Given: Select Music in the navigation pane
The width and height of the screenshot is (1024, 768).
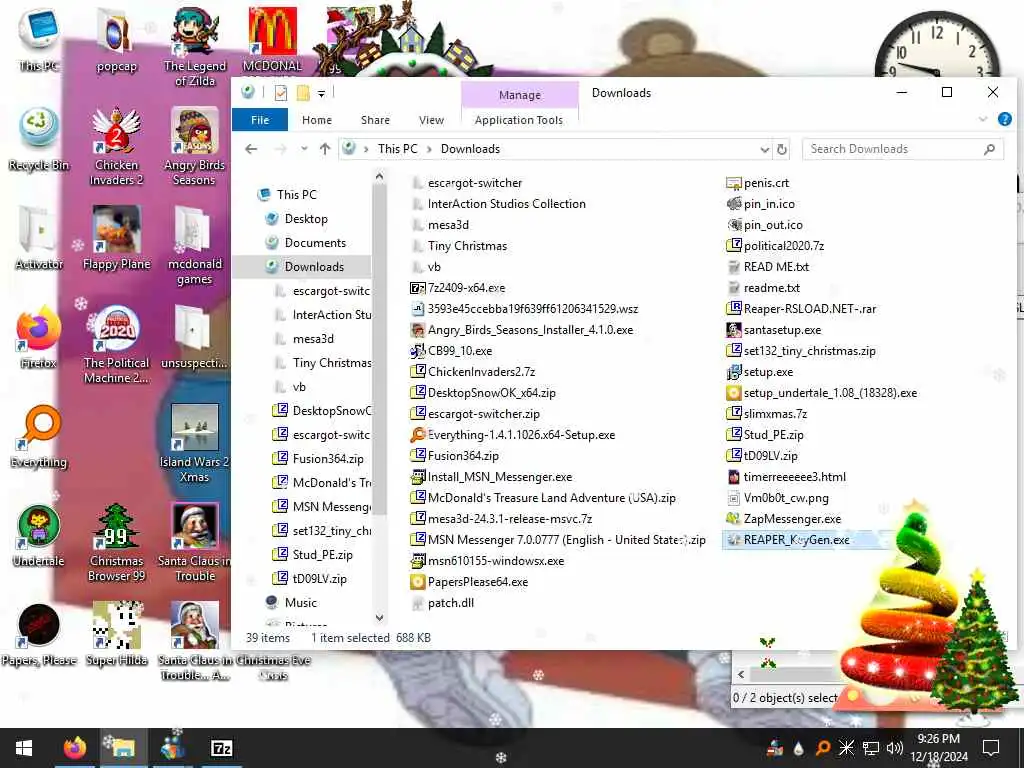Looking at the screenshot, I should point(300,603).
